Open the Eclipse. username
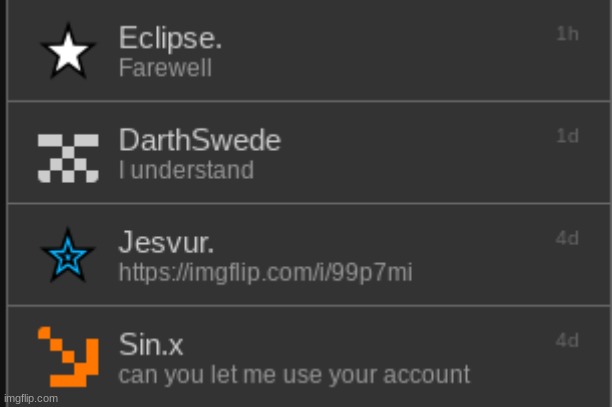The width and height of the screenshot is (612, 407). [x=170, y=39]
